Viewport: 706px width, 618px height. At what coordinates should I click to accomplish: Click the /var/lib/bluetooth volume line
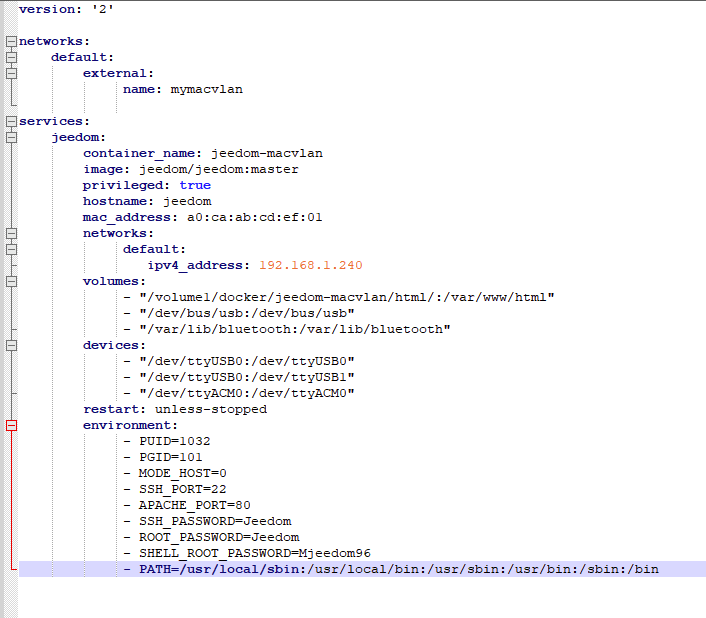click(287, 329)
